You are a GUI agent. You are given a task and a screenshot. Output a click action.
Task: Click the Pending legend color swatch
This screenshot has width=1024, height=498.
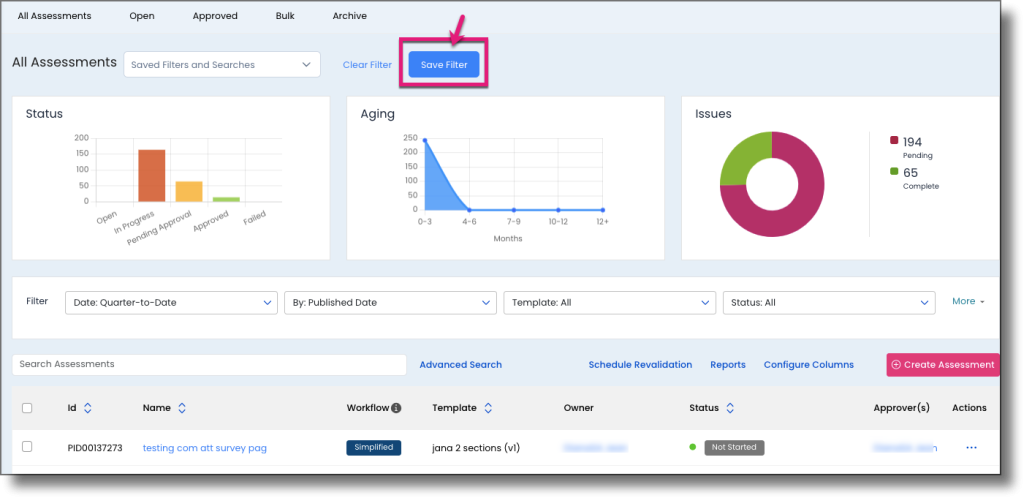tap(894, 140)
